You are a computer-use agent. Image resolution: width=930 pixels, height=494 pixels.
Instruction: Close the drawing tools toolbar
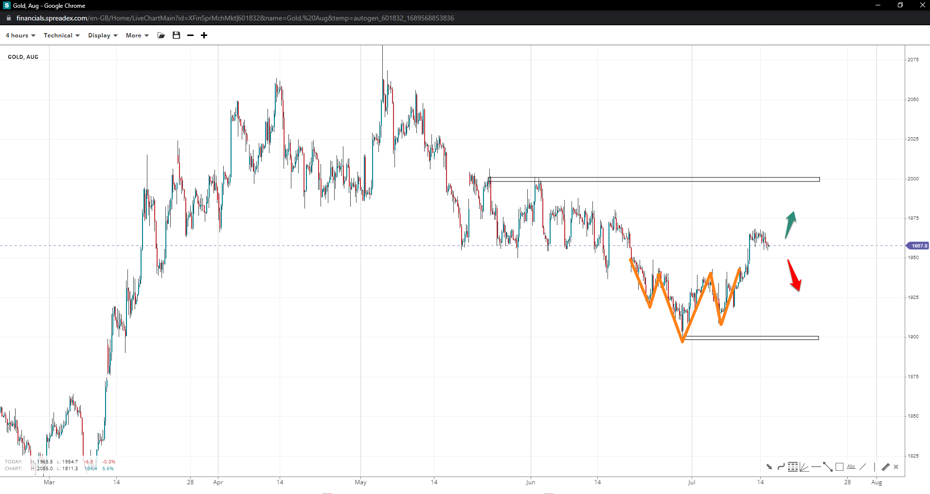pyautogui.click(x=896, y=467)
